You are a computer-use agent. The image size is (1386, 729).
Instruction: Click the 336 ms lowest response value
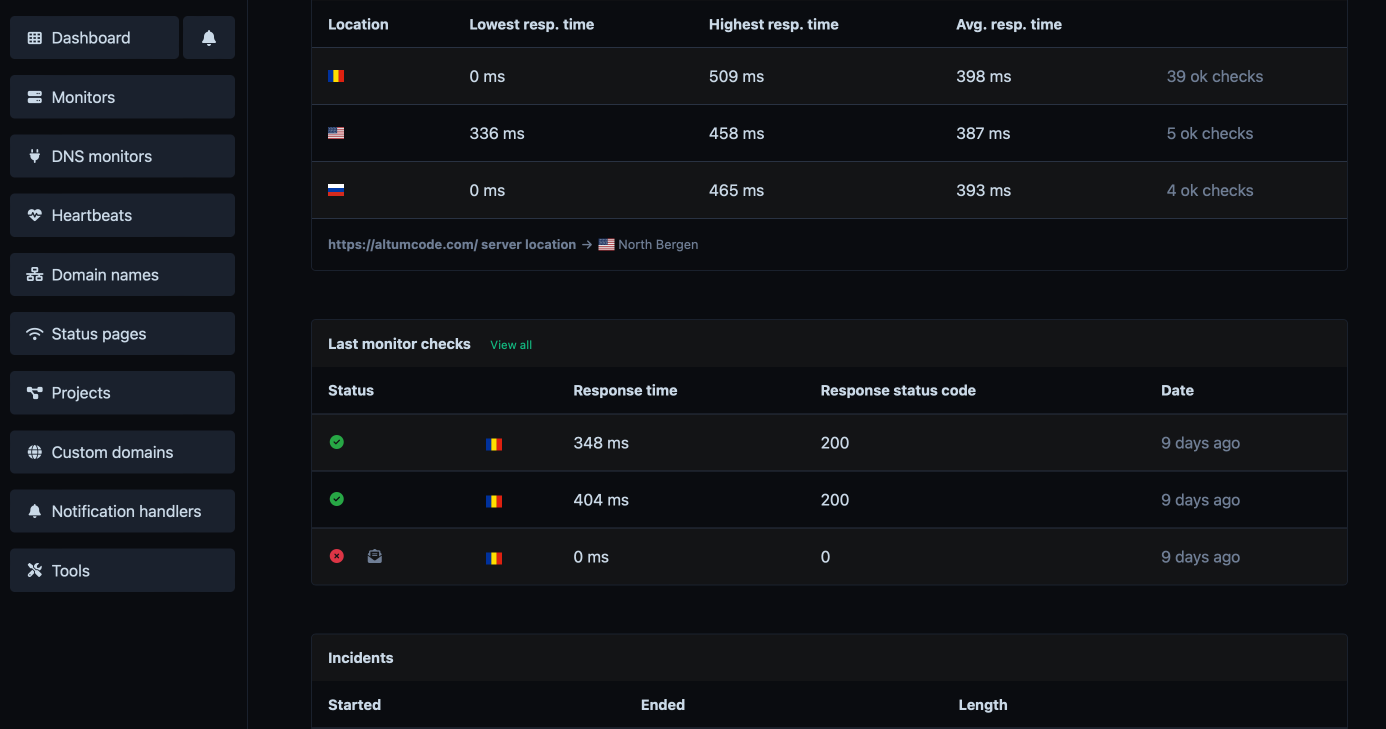tap(497, 133)
